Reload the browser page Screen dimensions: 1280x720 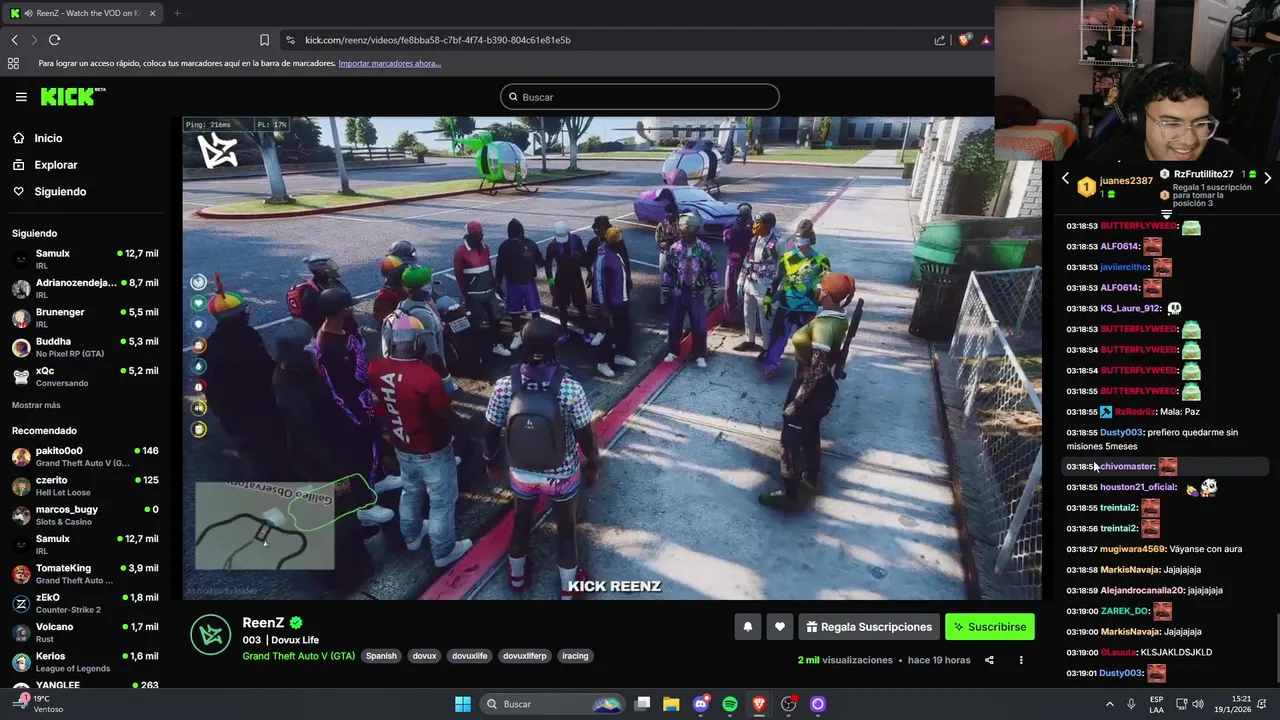click(54, 40)
